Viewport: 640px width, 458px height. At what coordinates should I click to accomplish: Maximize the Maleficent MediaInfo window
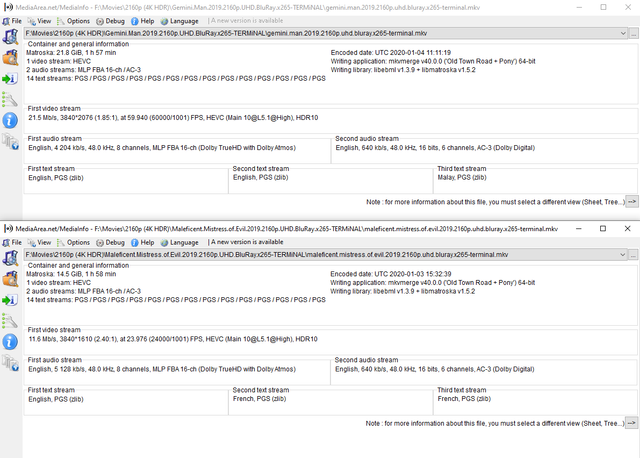pyautogui.click(x=603, y=229)
